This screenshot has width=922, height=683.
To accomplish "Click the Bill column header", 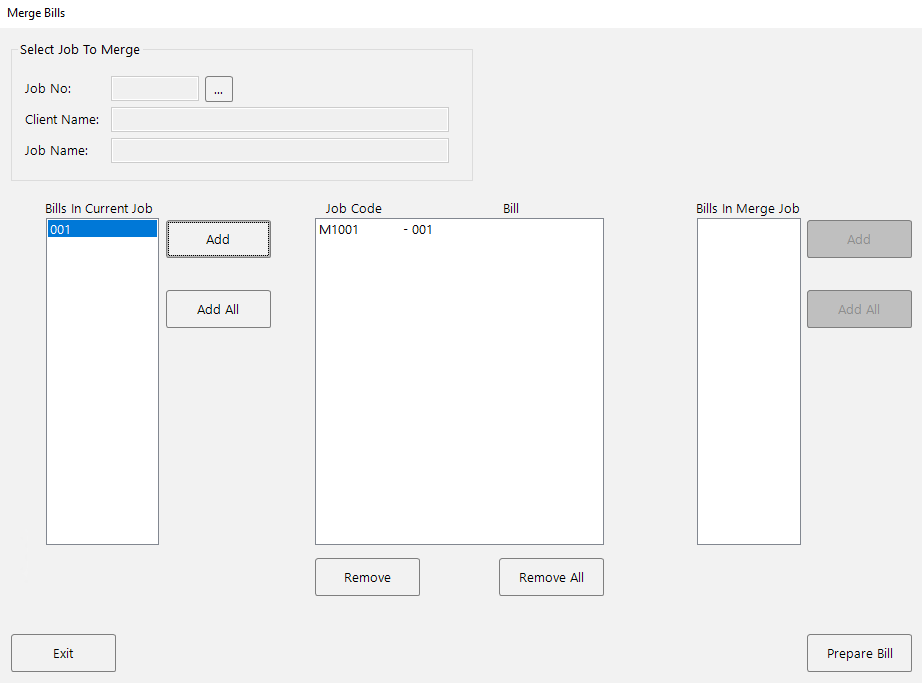I will coord(511,208).
